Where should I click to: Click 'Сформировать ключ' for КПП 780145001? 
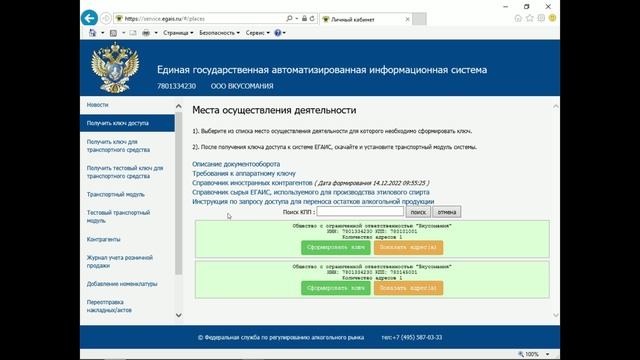[x=336, y=288]
